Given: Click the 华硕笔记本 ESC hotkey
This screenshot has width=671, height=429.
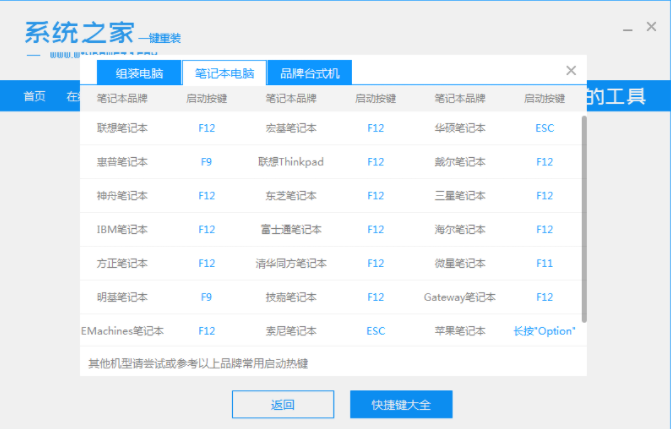Looking at the screenshot, I should (x=544, y=128).
